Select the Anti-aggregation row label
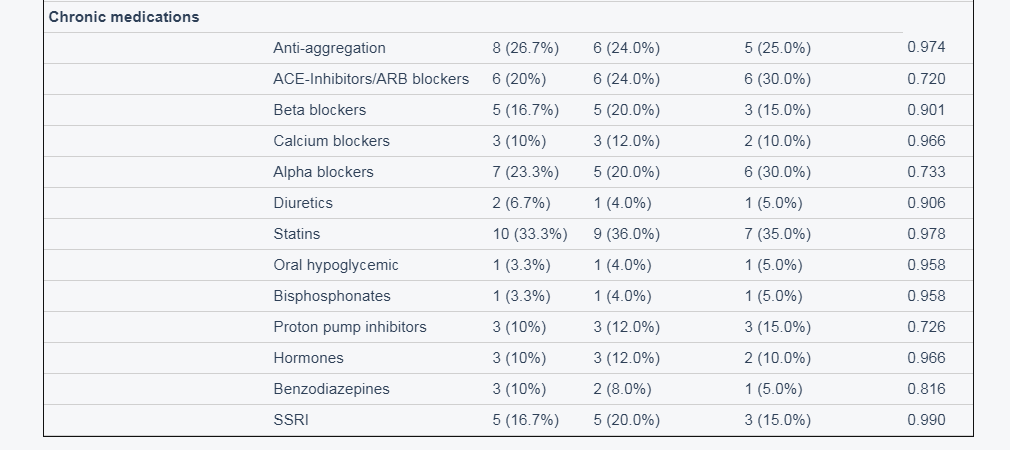 [x=329, y=48]
